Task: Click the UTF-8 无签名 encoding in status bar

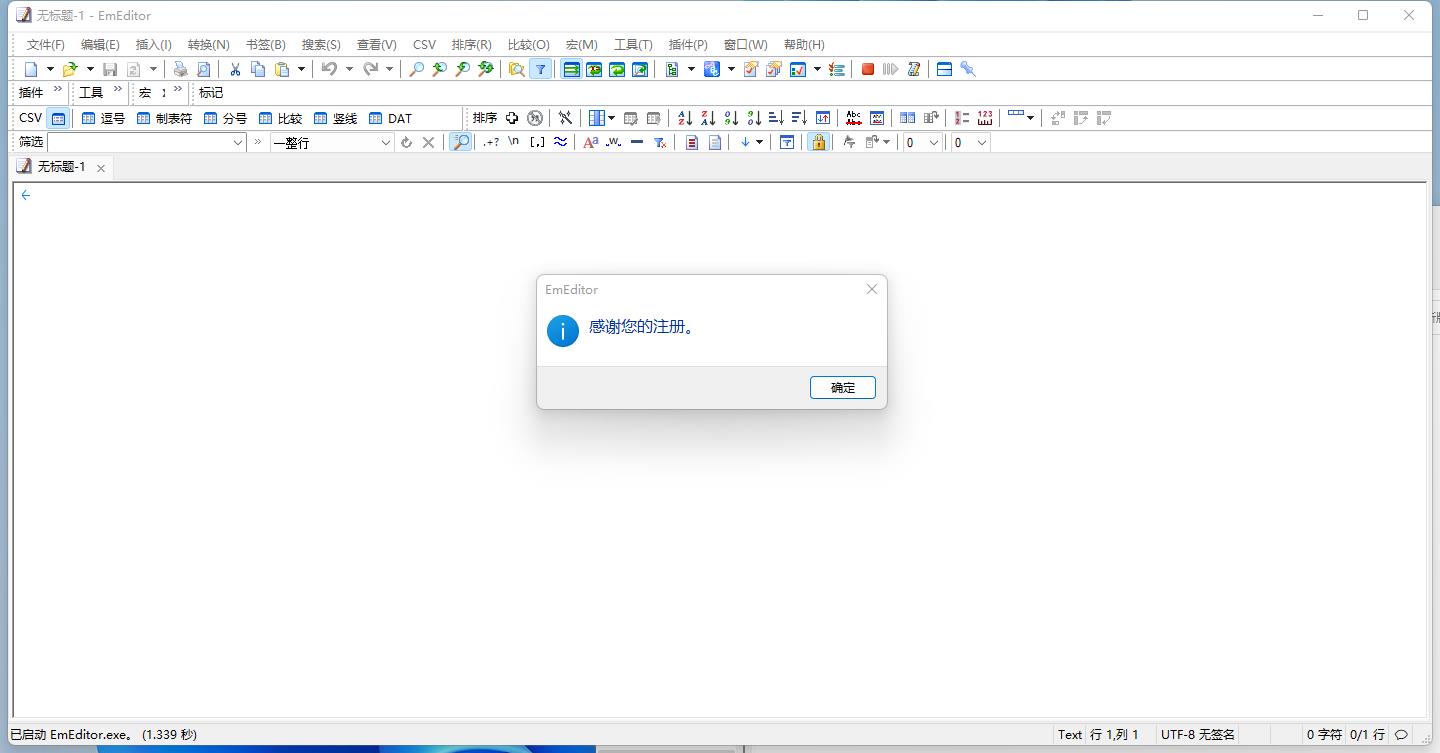Action: (x=1197, y=734)
